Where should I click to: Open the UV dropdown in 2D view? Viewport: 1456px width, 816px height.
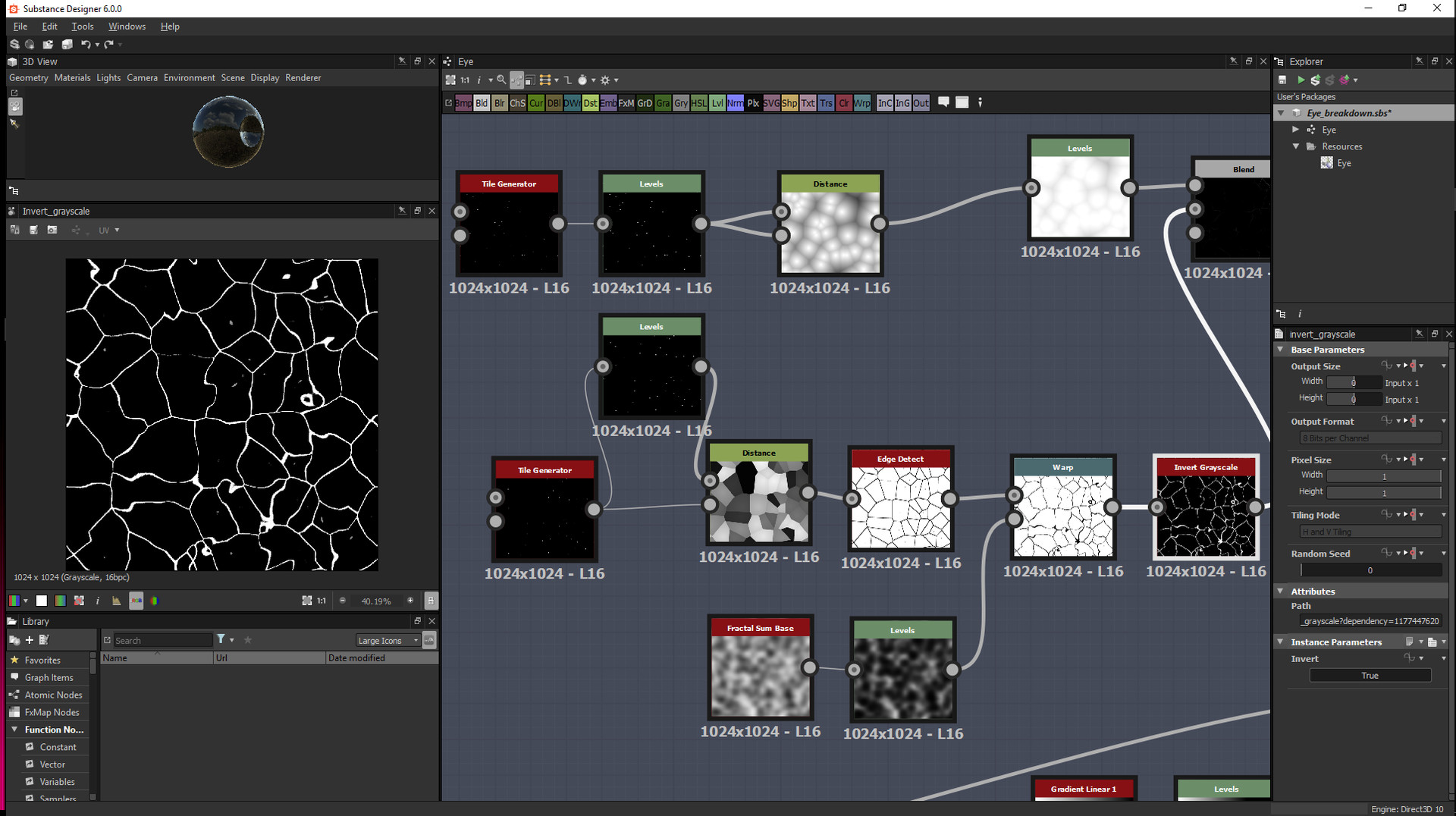coord(109,230)
